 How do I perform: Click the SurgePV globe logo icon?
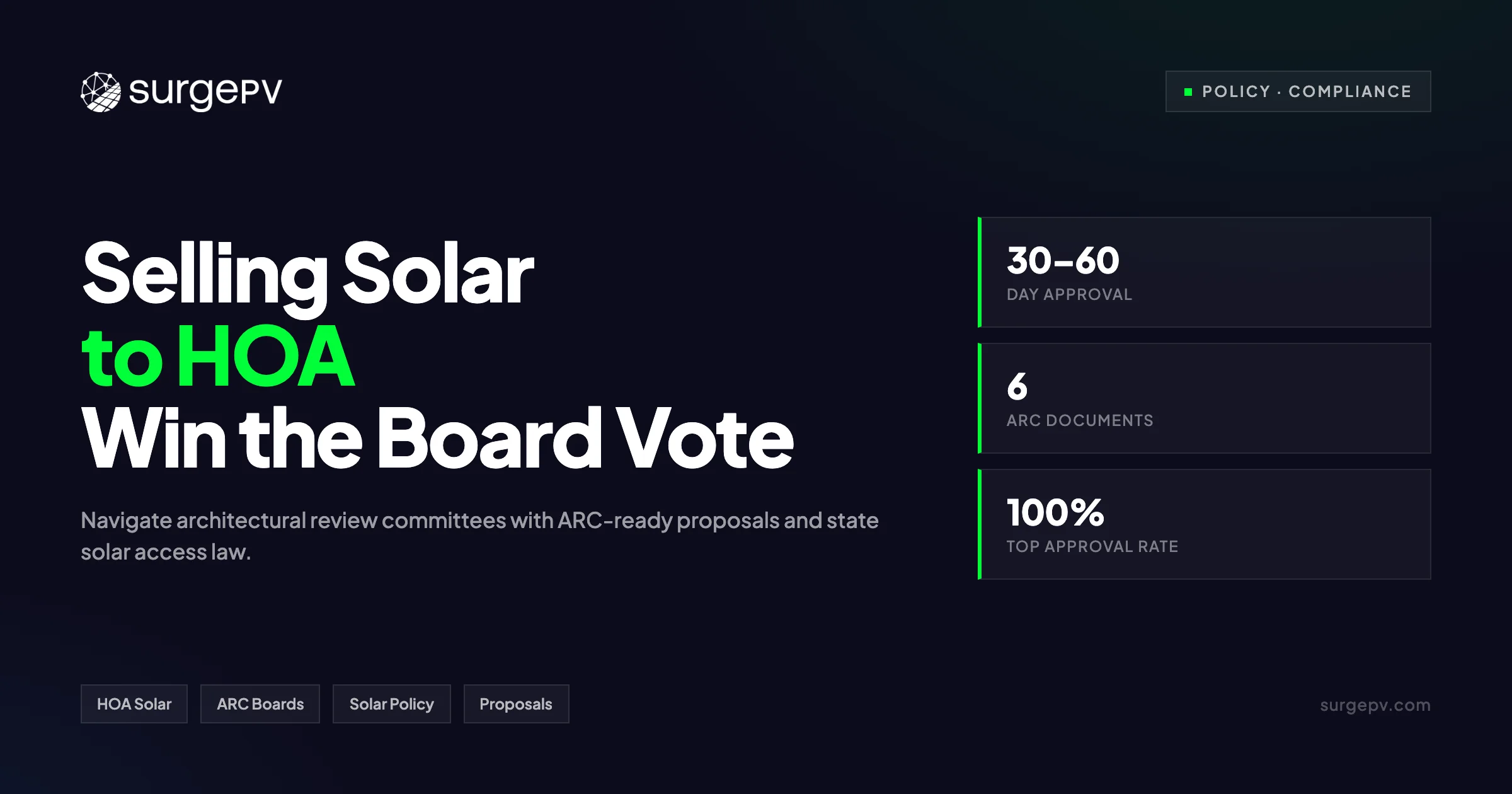(101, 92)
